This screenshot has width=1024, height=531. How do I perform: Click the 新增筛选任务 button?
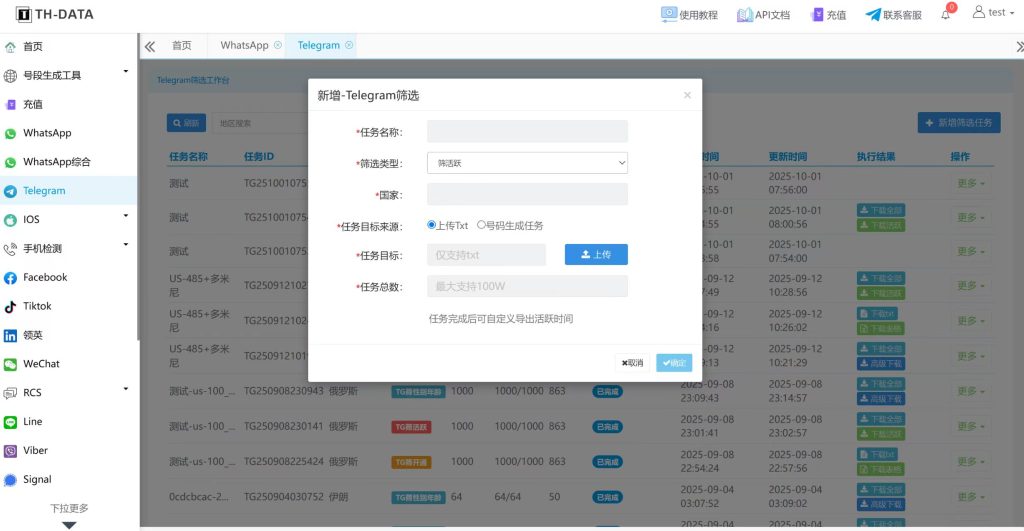pyautogui.click(x=959, y=123)
